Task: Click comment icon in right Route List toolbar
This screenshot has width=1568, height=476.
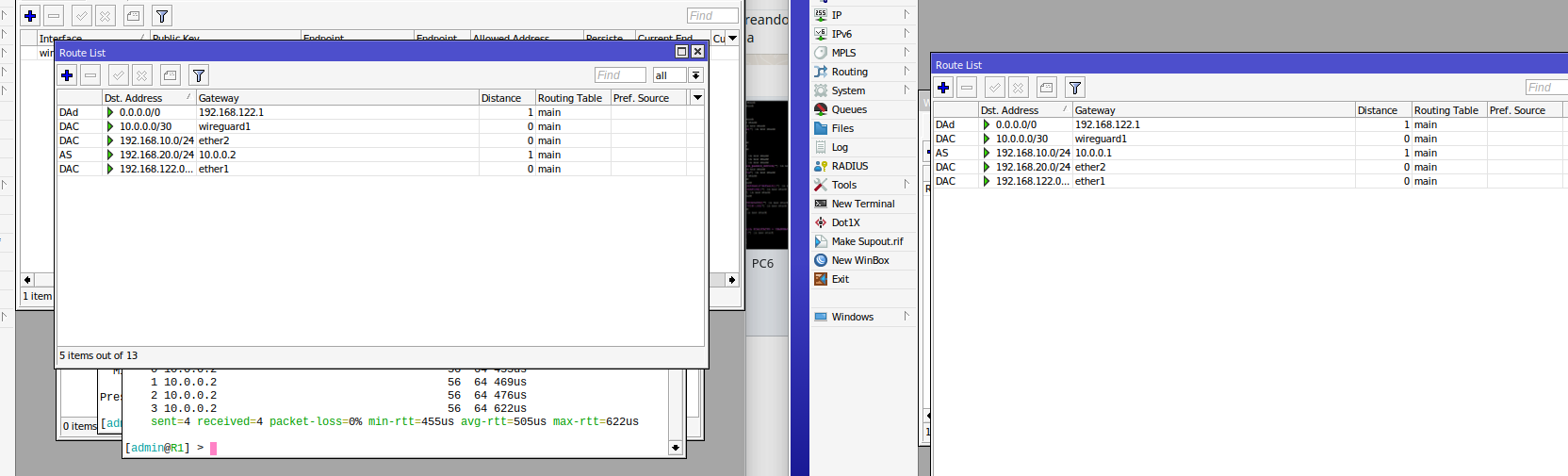Action: click(1046, 88)
